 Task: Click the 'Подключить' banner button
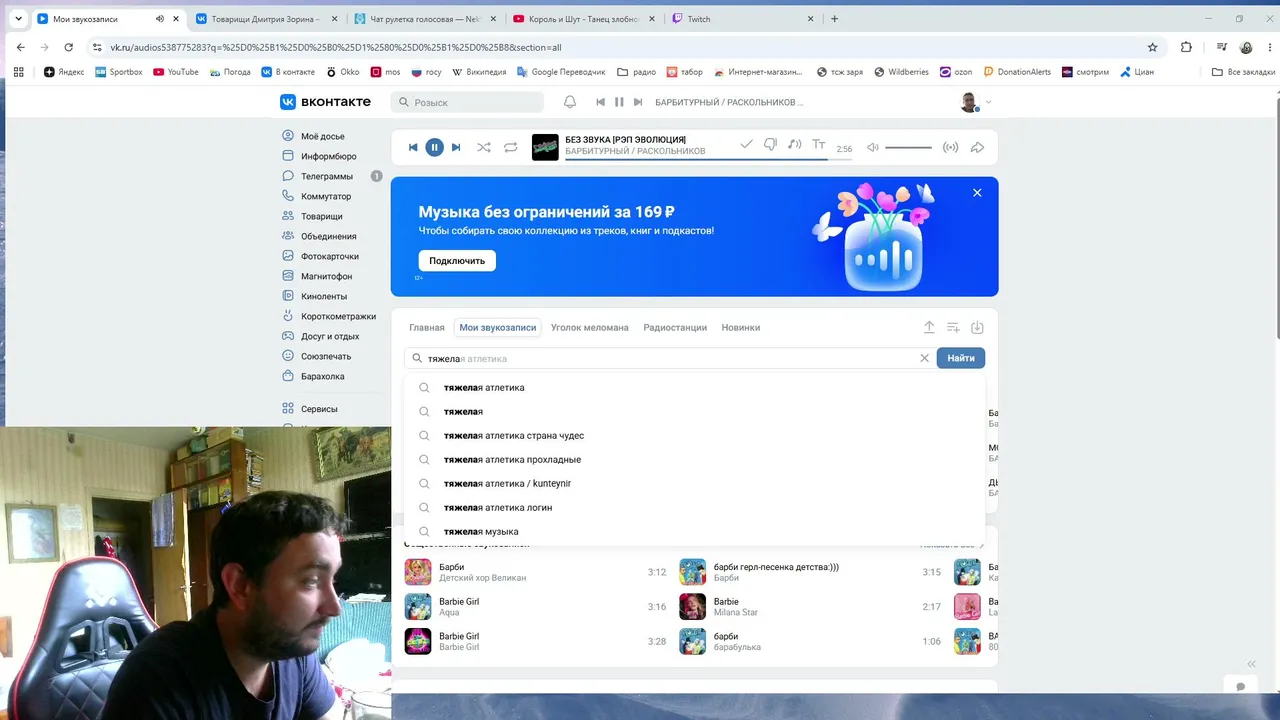(457, 261)
